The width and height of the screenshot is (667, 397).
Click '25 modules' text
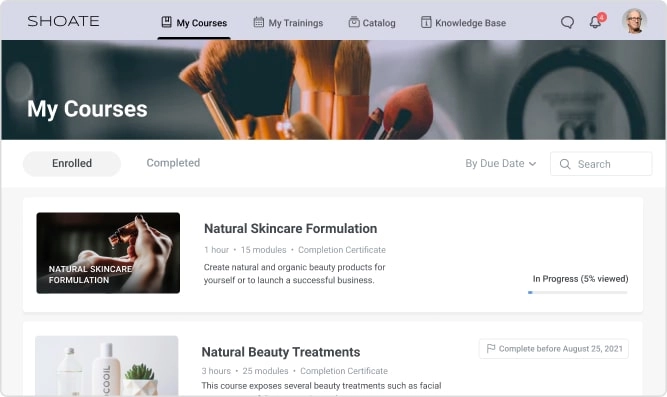(265, 371)
